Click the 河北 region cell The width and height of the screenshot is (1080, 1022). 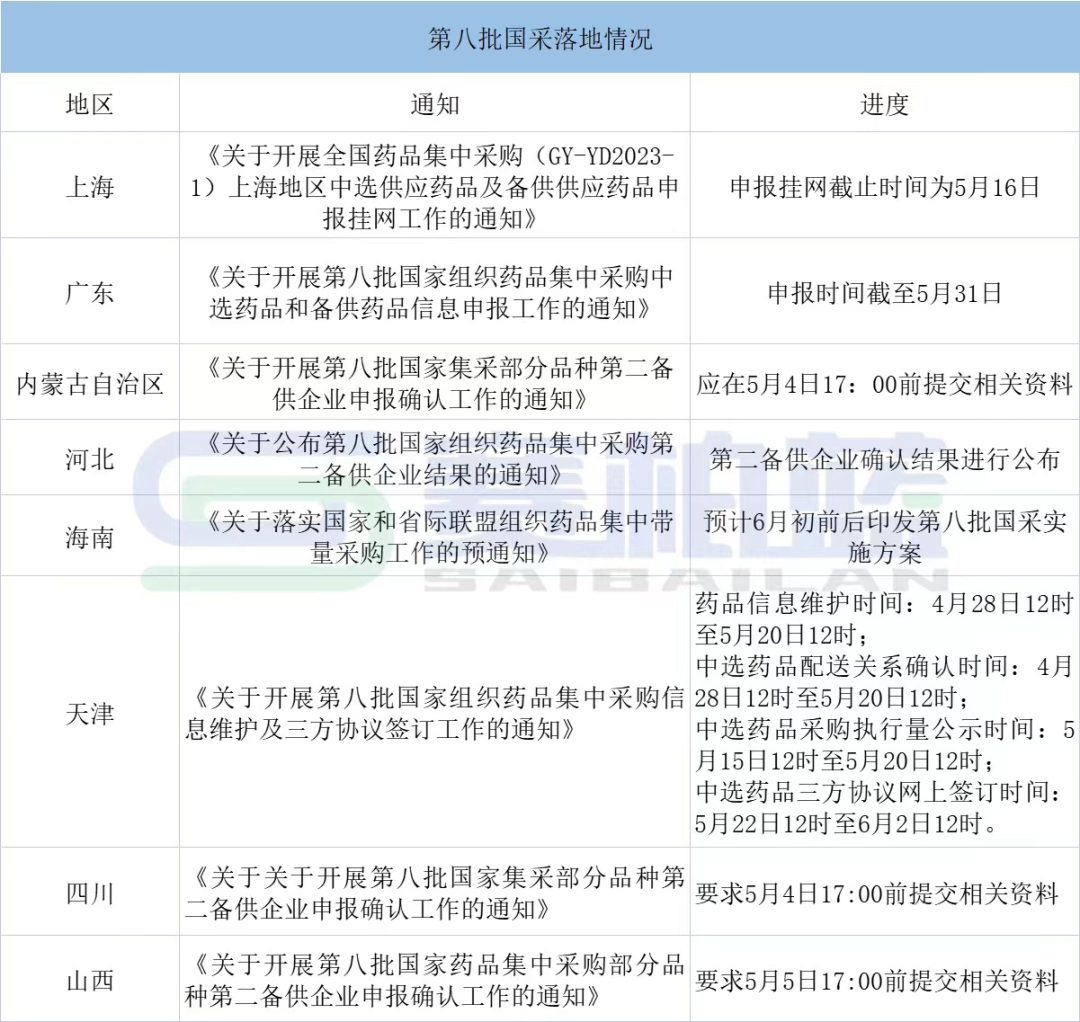[x=90, y=459]
